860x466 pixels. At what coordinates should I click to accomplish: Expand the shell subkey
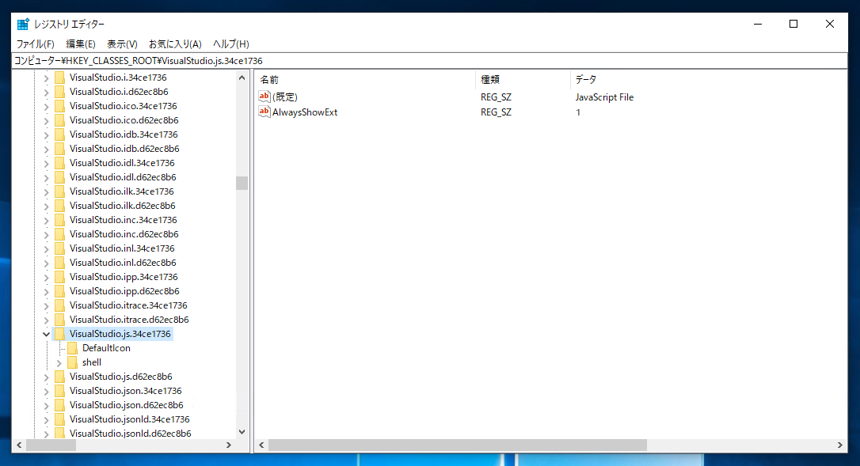[59, 363]
